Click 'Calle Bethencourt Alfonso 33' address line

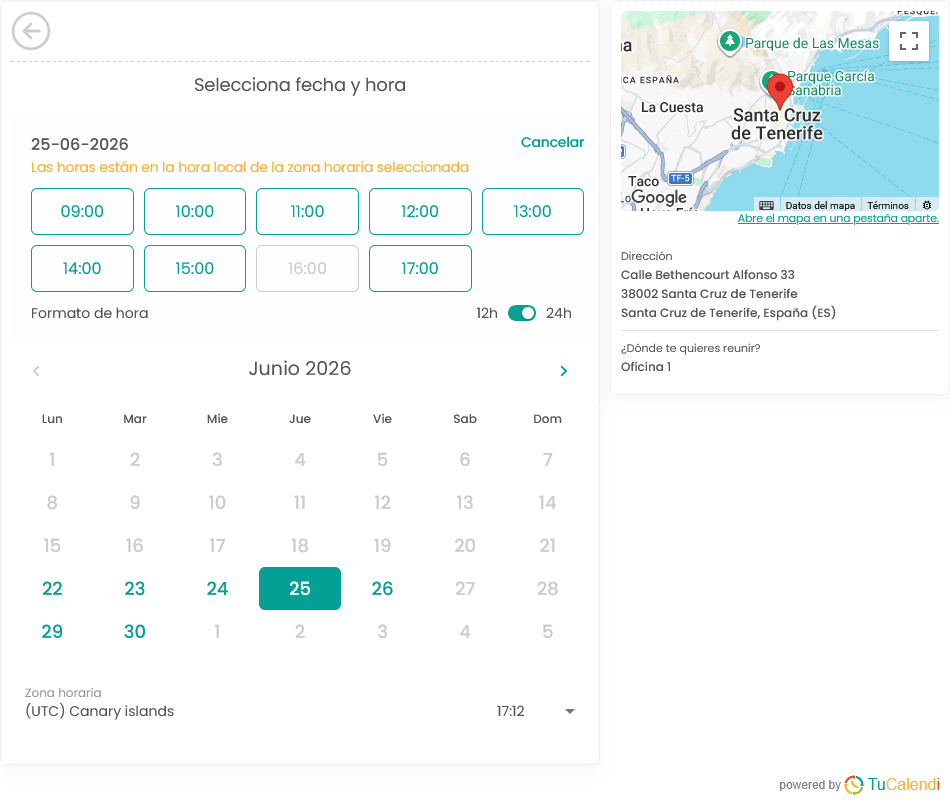tap(708, 275)
